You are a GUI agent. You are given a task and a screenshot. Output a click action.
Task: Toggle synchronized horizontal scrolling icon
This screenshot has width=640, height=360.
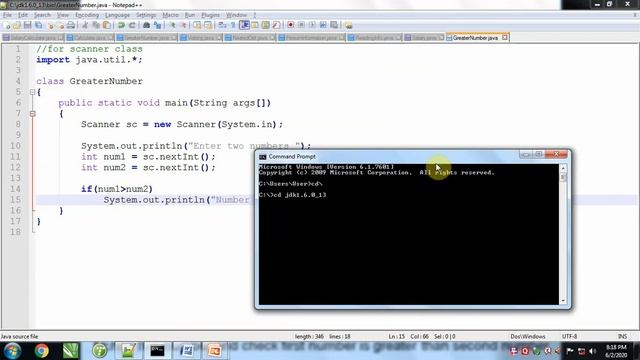click(x=208, y=25)
